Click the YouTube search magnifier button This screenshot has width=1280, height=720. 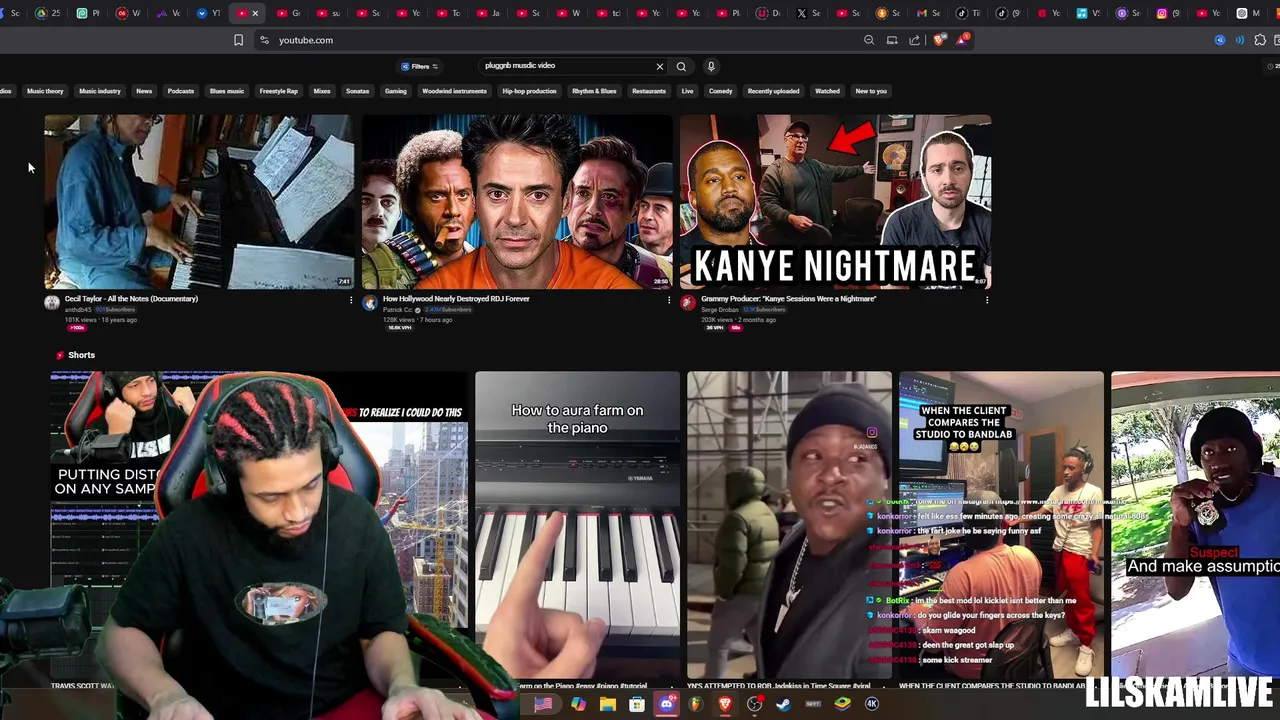pos(681,66)
